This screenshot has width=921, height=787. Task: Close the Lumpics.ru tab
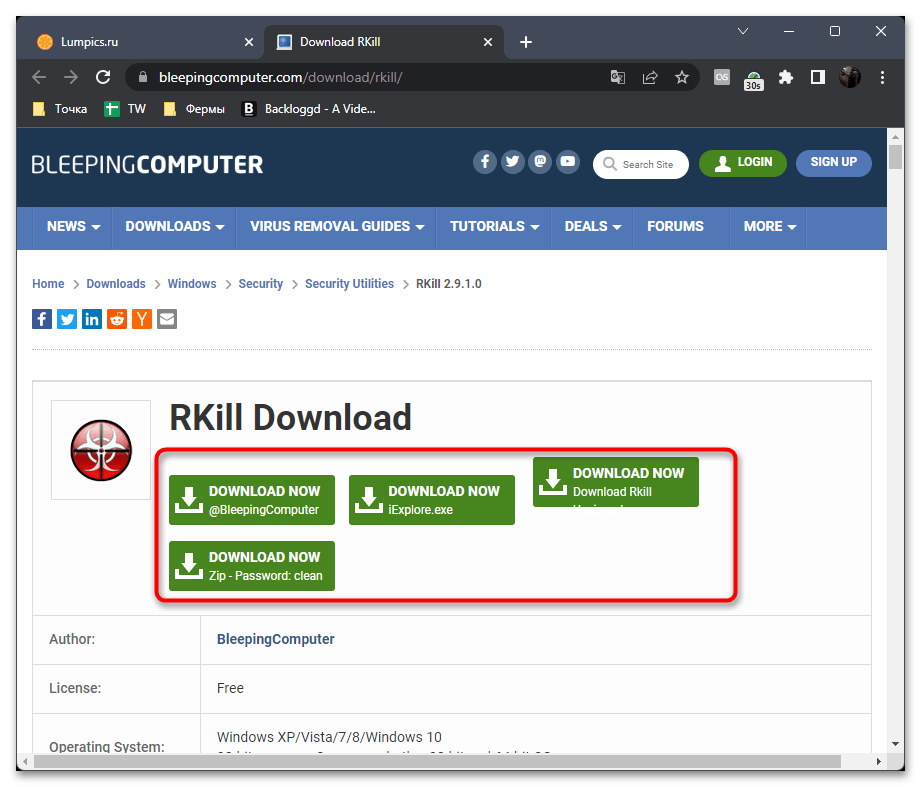[x=249, y=42]
